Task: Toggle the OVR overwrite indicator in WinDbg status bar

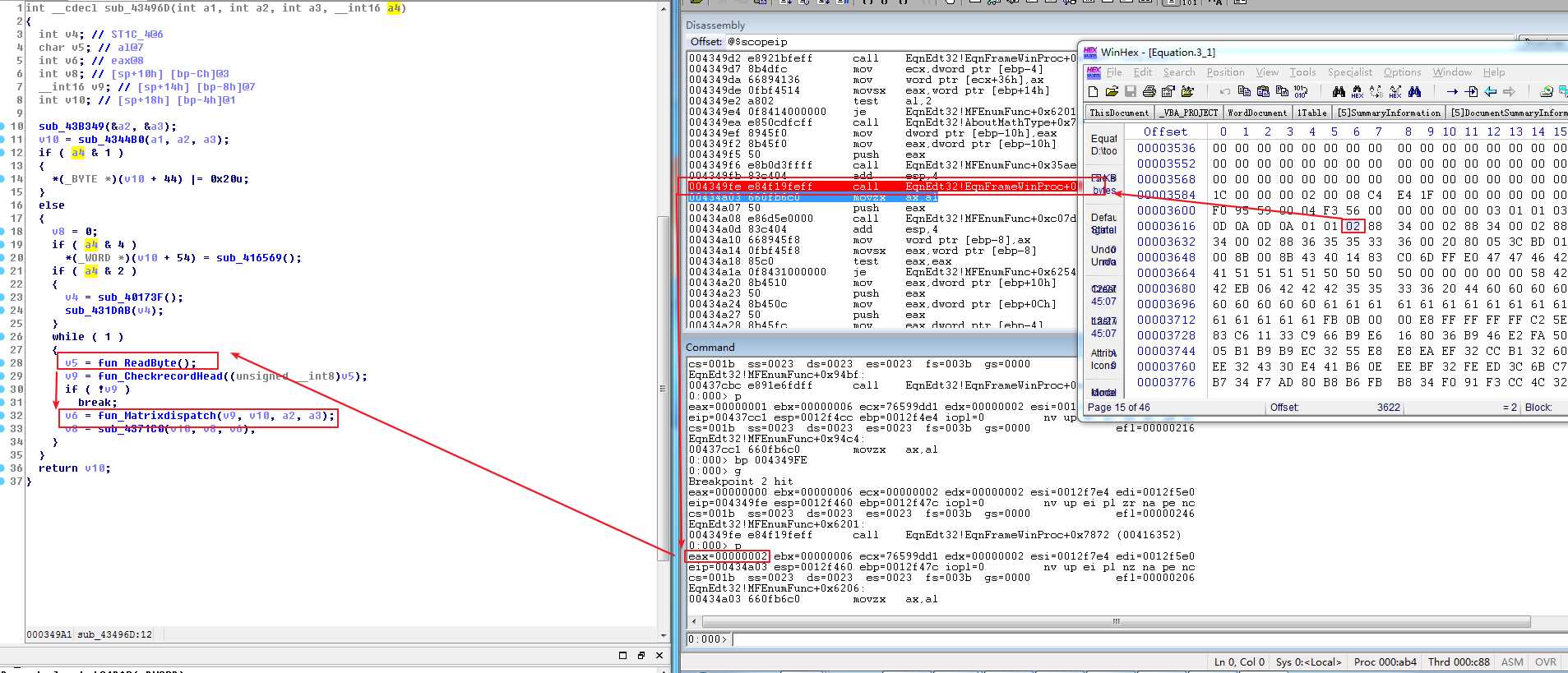Action: 1546,661
